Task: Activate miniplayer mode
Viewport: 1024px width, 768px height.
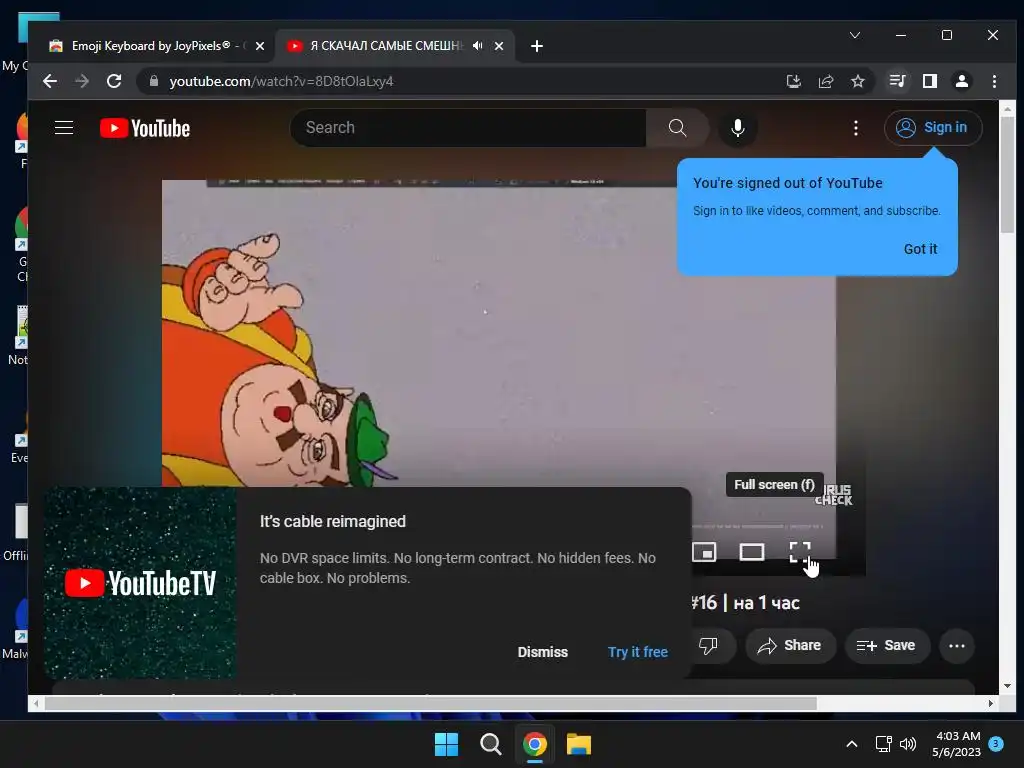Action: (704, 552)
